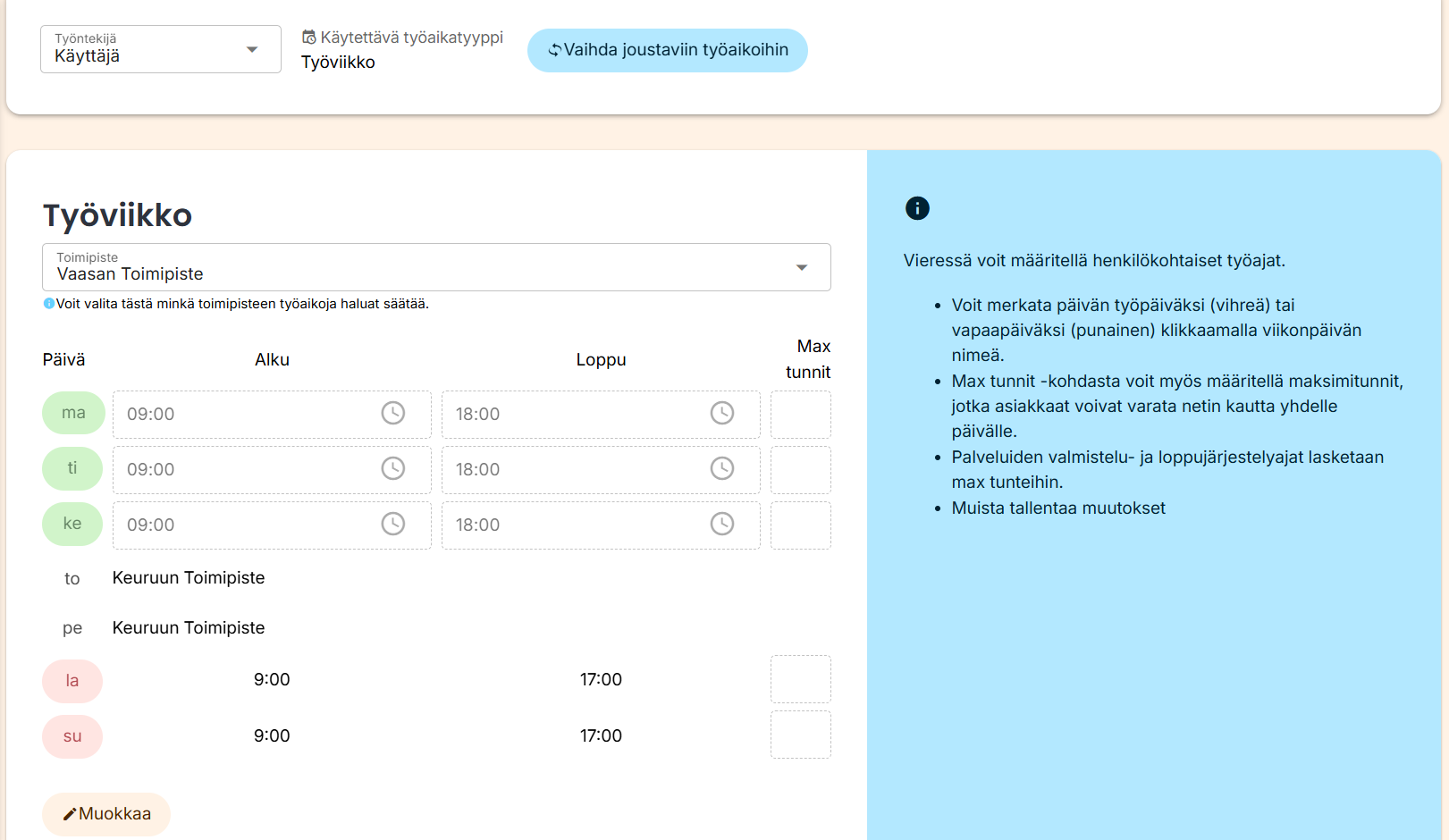
Task: Open time picker for Tuesday's end time
Action: click(x=722, y=468)
